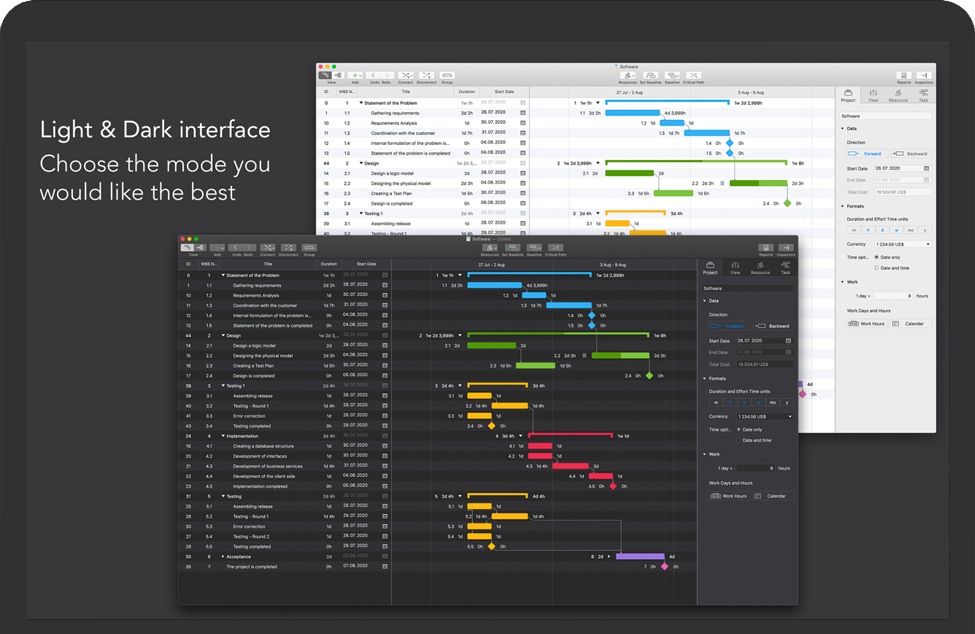This screenshot has height=634, width=975.
Task: Switch to Task tab in light inspector
Action: (923, 95)
